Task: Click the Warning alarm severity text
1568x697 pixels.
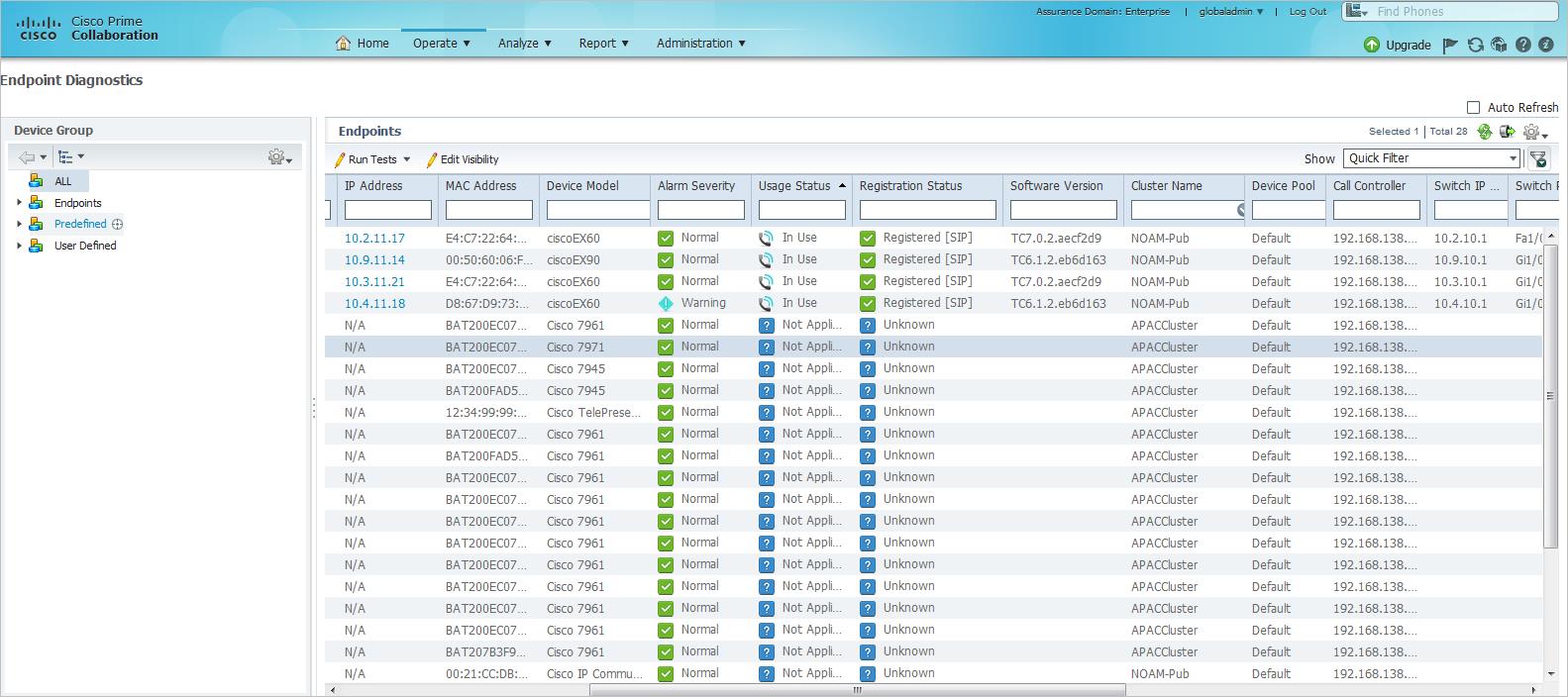Action: (703, 304)
